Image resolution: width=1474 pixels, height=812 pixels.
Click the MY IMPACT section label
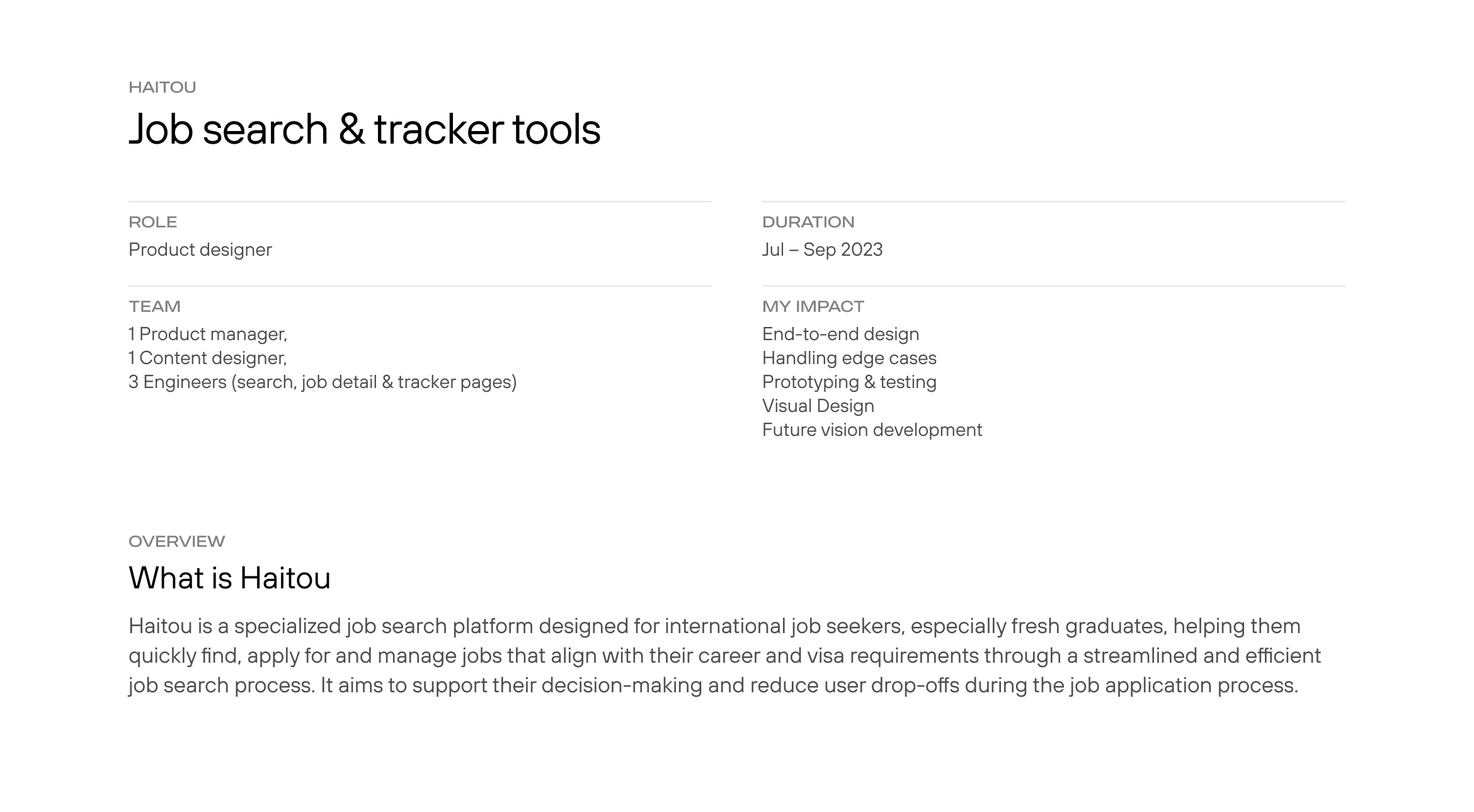point(813,306)
